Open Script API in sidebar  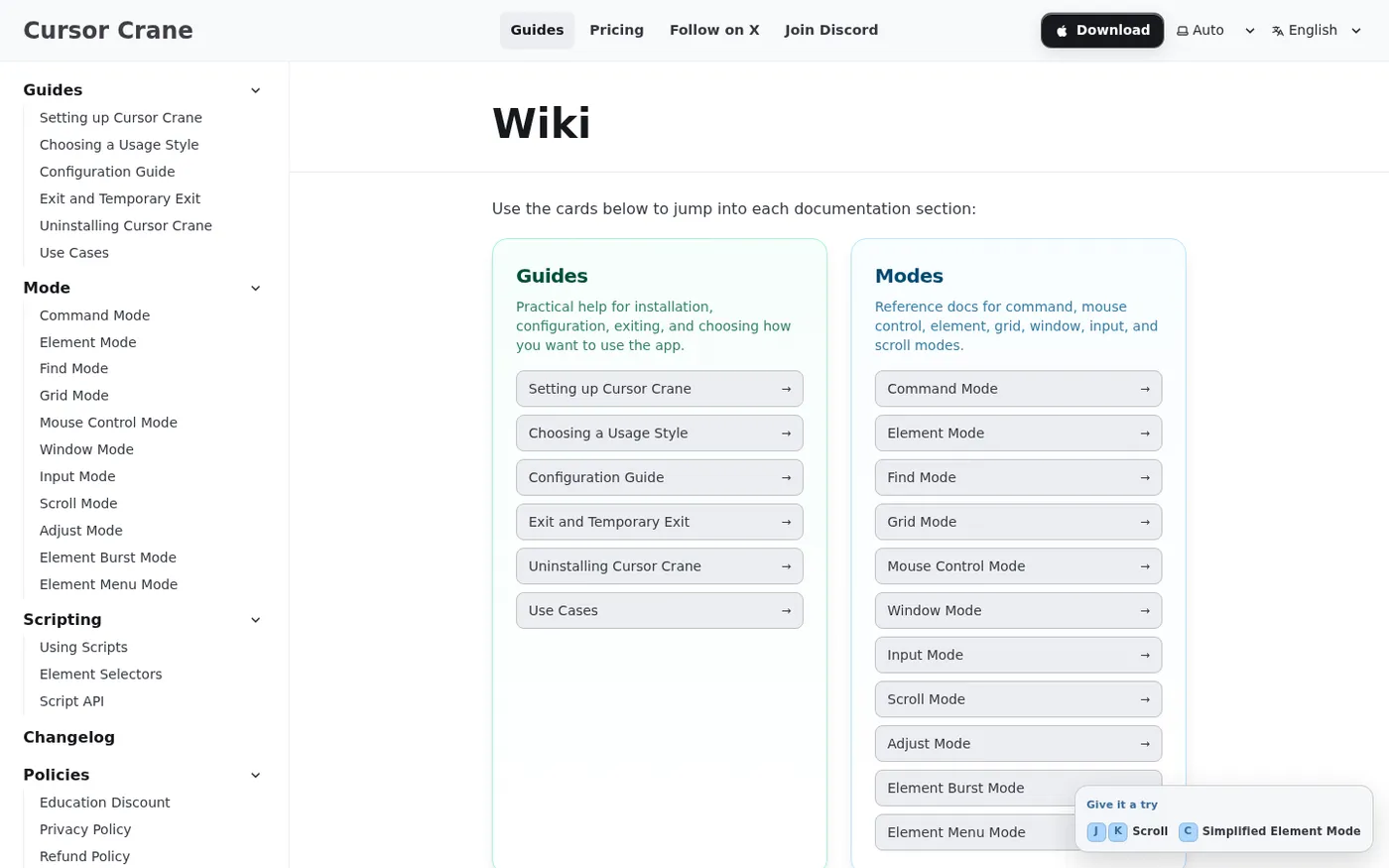pos(71,701)
